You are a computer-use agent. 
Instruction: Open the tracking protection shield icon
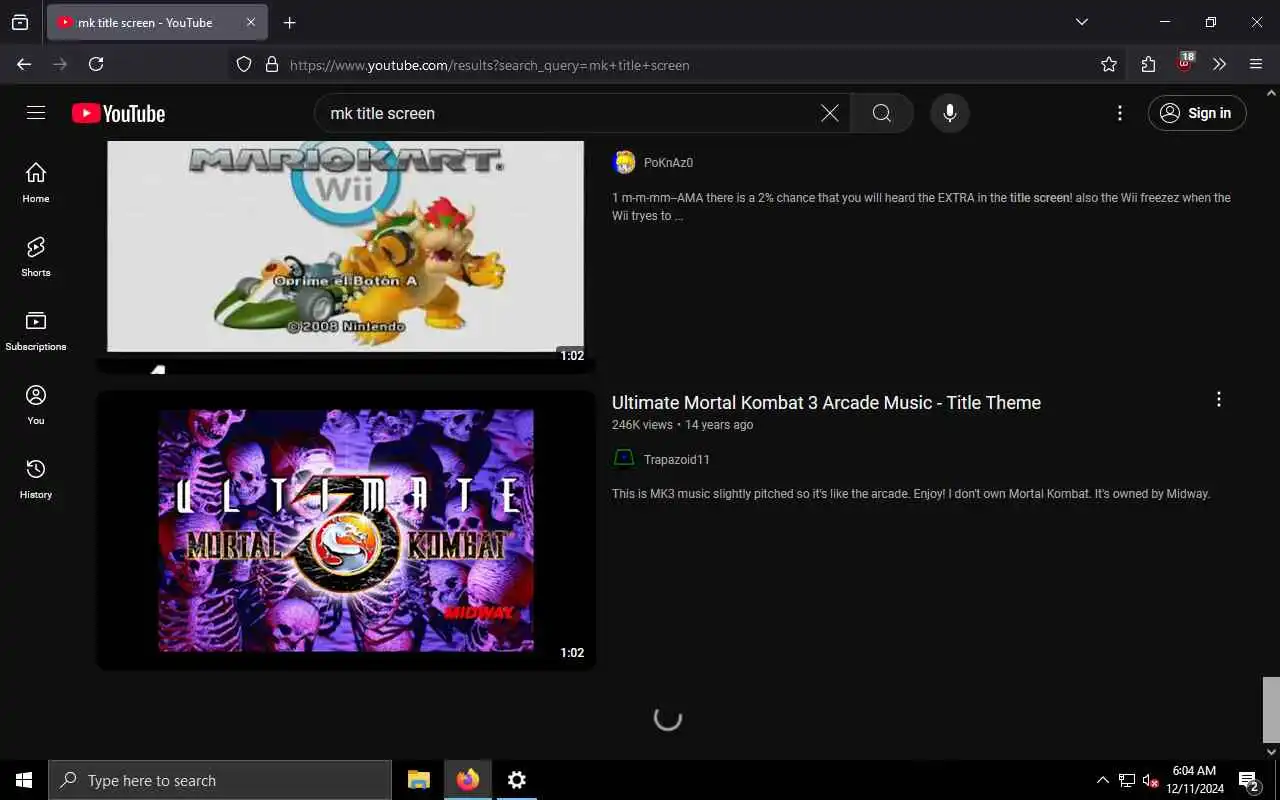244,64
